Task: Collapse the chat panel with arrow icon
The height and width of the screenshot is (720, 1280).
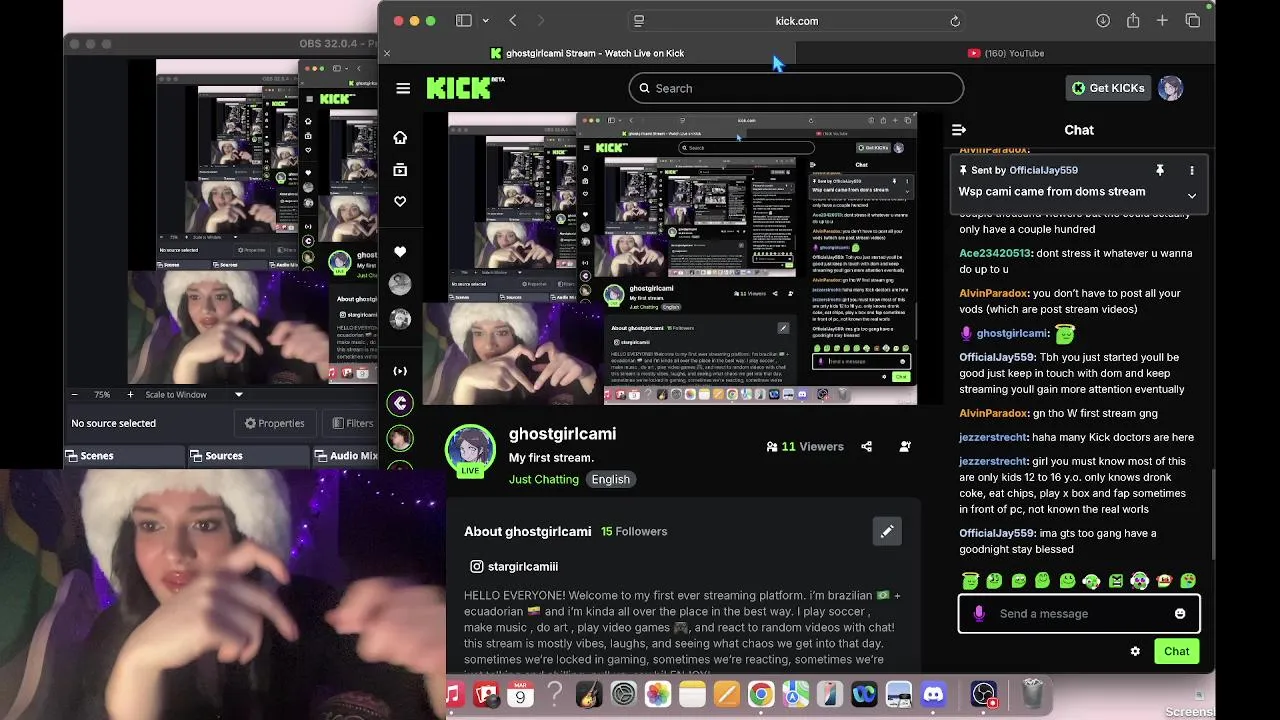Action: pyautogui.click(x=959, y=130)
